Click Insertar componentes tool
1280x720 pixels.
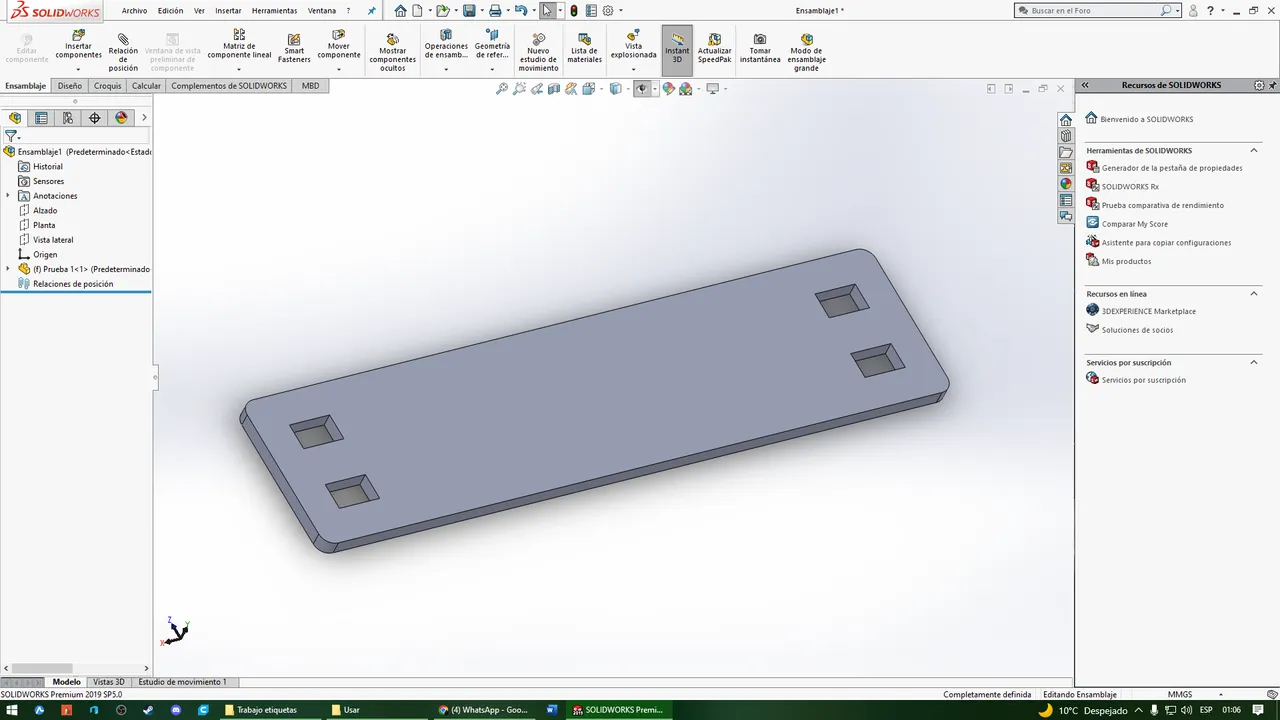coord(78,44)
